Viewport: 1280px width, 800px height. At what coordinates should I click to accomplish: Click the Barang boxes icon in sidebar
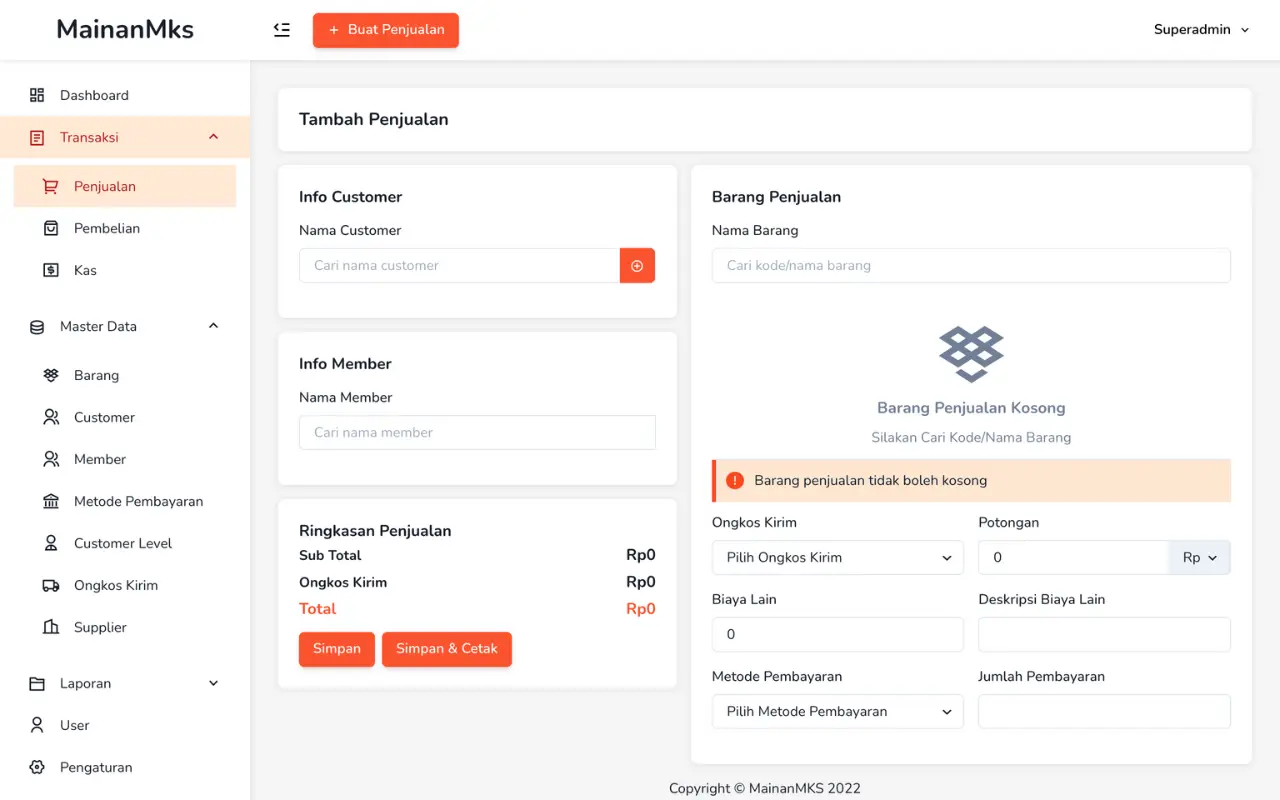click(51, 375)
